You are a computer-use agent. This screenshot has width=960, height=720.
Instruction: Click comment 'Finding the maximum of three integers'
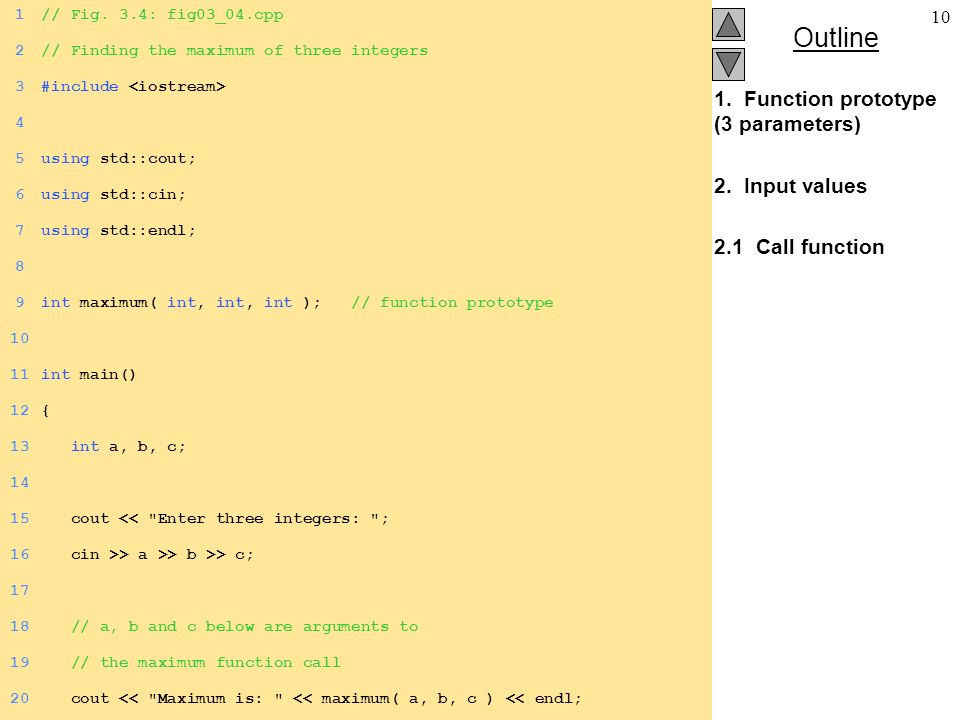tap(234, 50)
